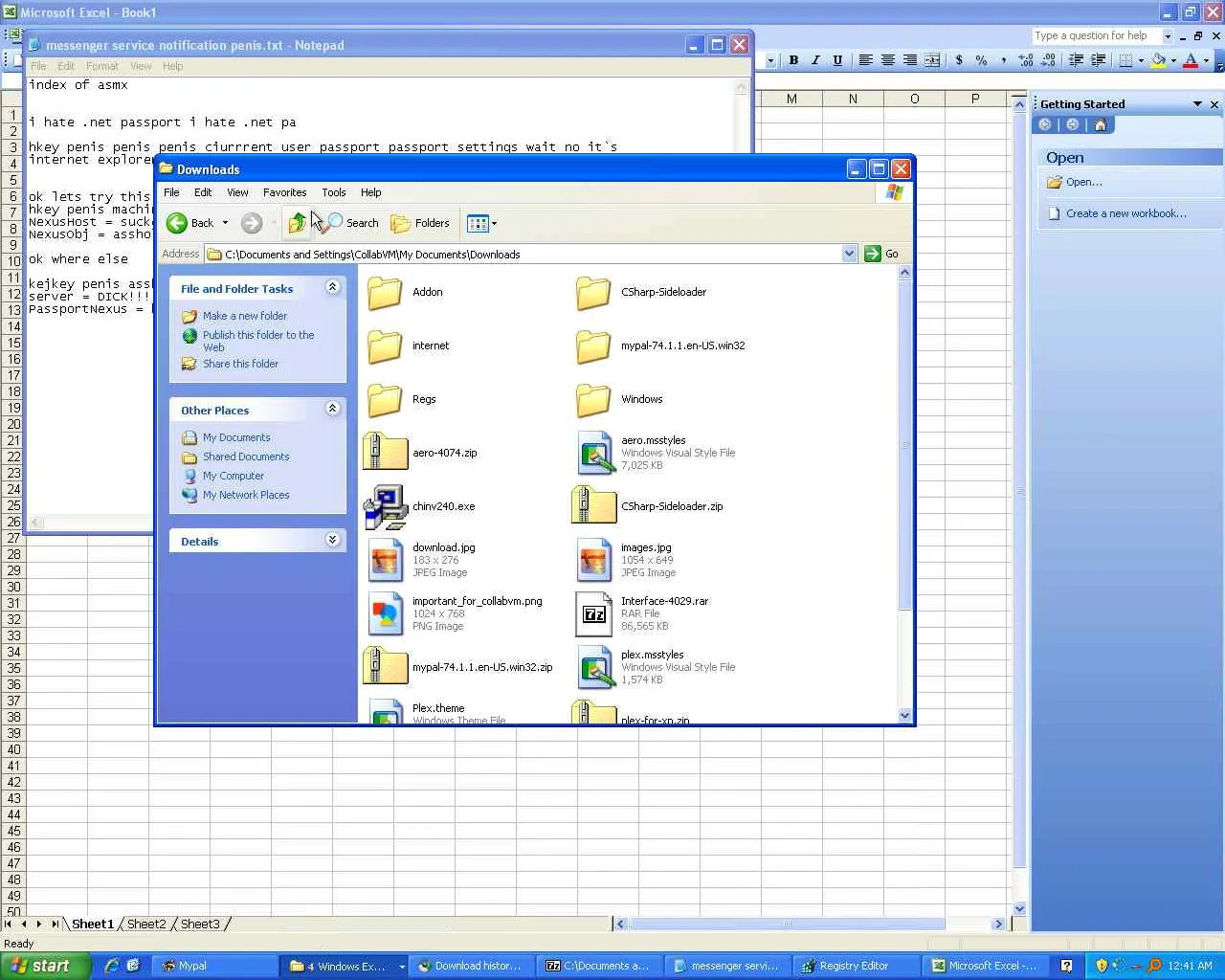This screenshot has width=1225, height=980.
Task: Switch to Sheet2 tab in Excel
Action: (146, 924)
